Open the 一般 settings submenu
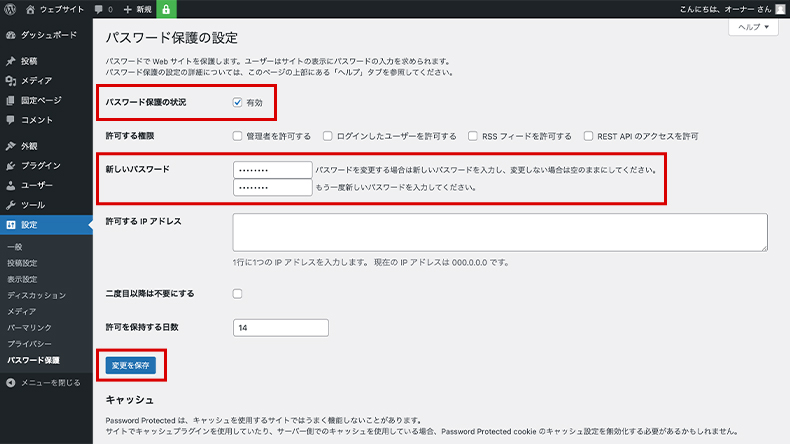Viewport: 790px width, 444px height. [15, 247]
